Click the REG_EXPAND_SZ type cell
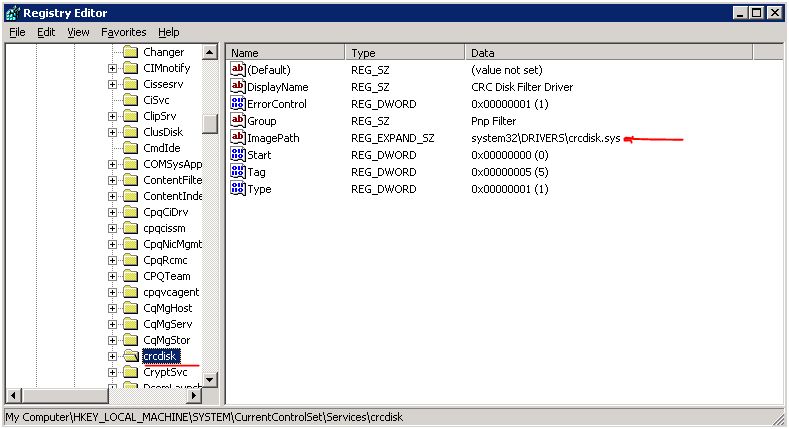Viewport: 789px width, 429px height. [392, 138]
